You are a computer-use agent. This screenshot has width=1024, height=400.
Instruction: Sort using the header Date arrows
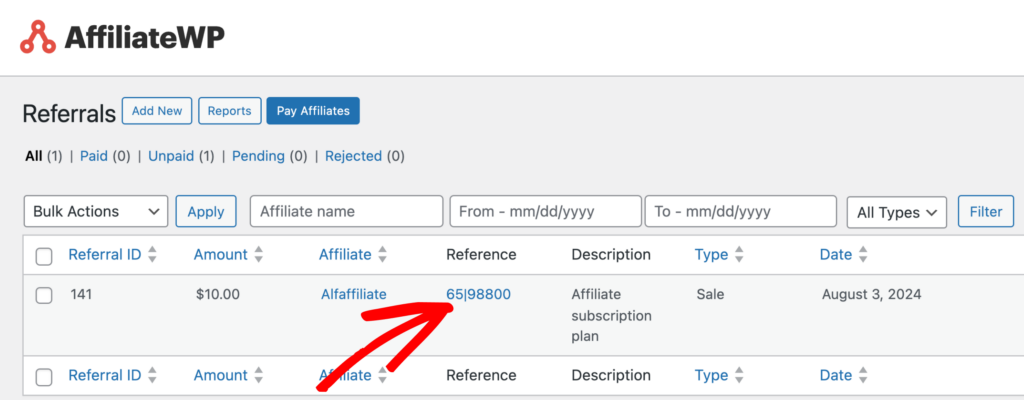tap(863, 255)
